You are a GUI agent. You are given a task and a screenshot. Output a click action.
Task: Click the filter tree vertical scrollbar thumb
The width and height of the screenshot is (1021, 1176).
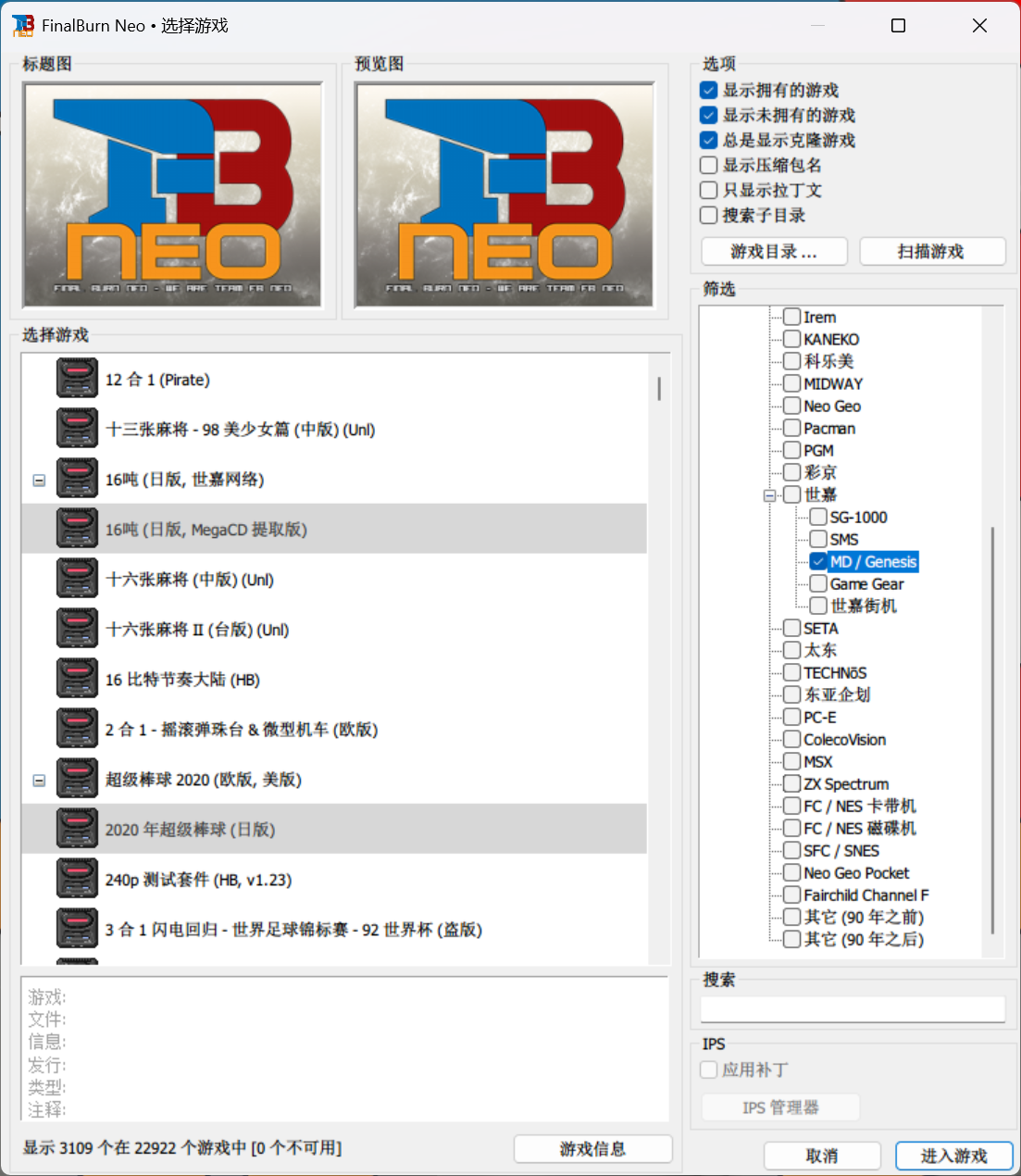tap(992, 730)
